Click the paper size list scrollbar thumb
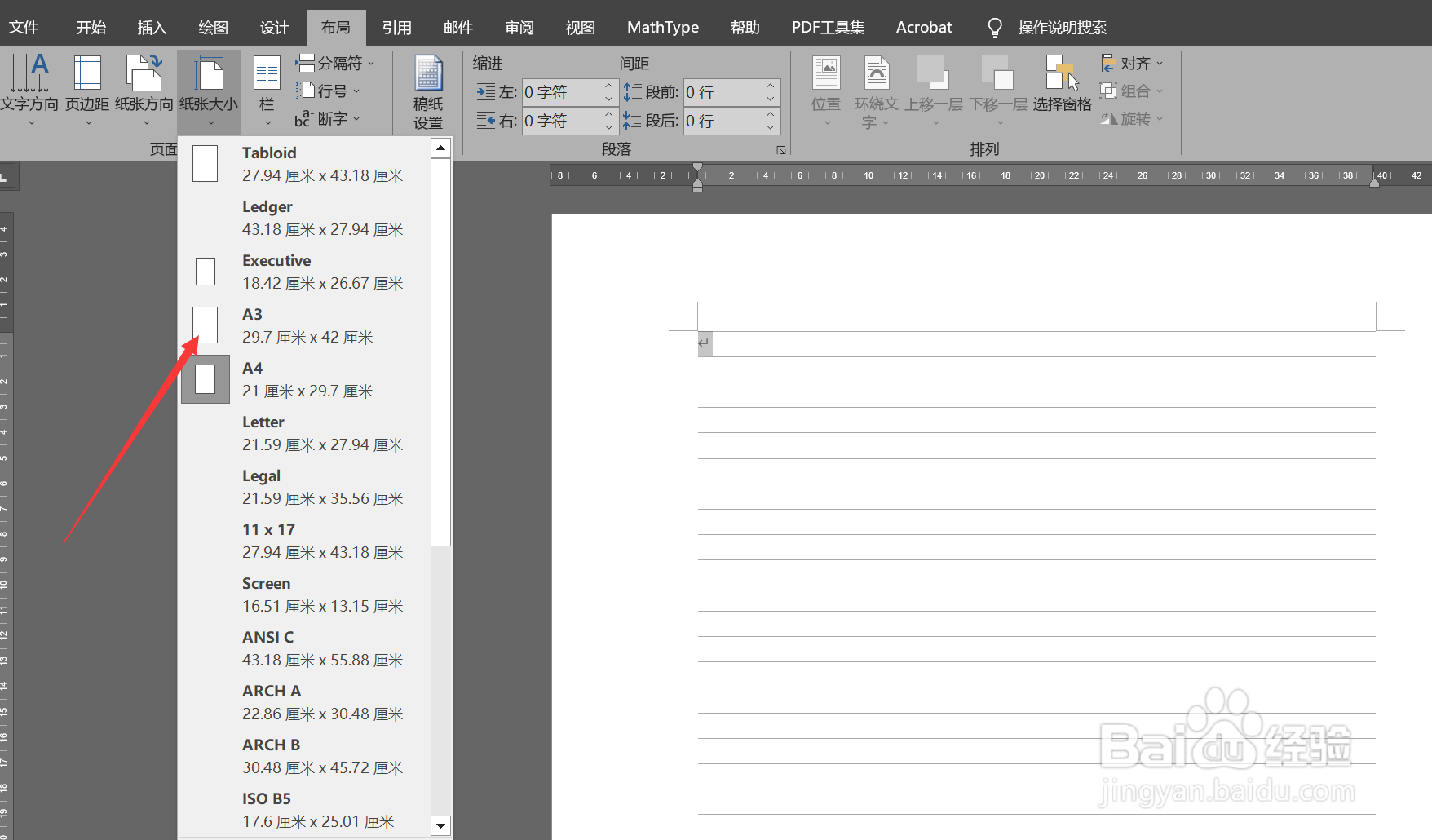Image resolution: width=1432 pixels, height=840 pixels. pos(440,352)
